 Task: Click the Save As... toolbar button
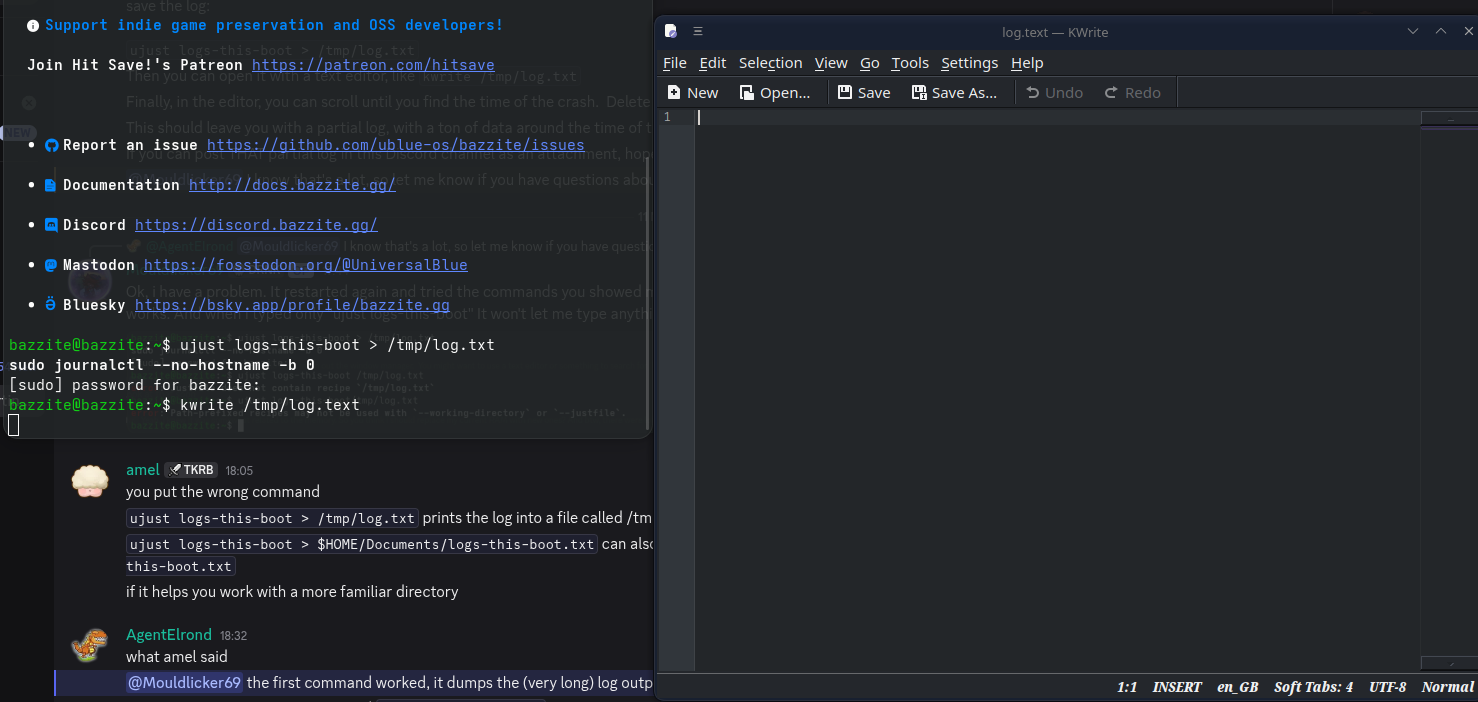point(955,92)
